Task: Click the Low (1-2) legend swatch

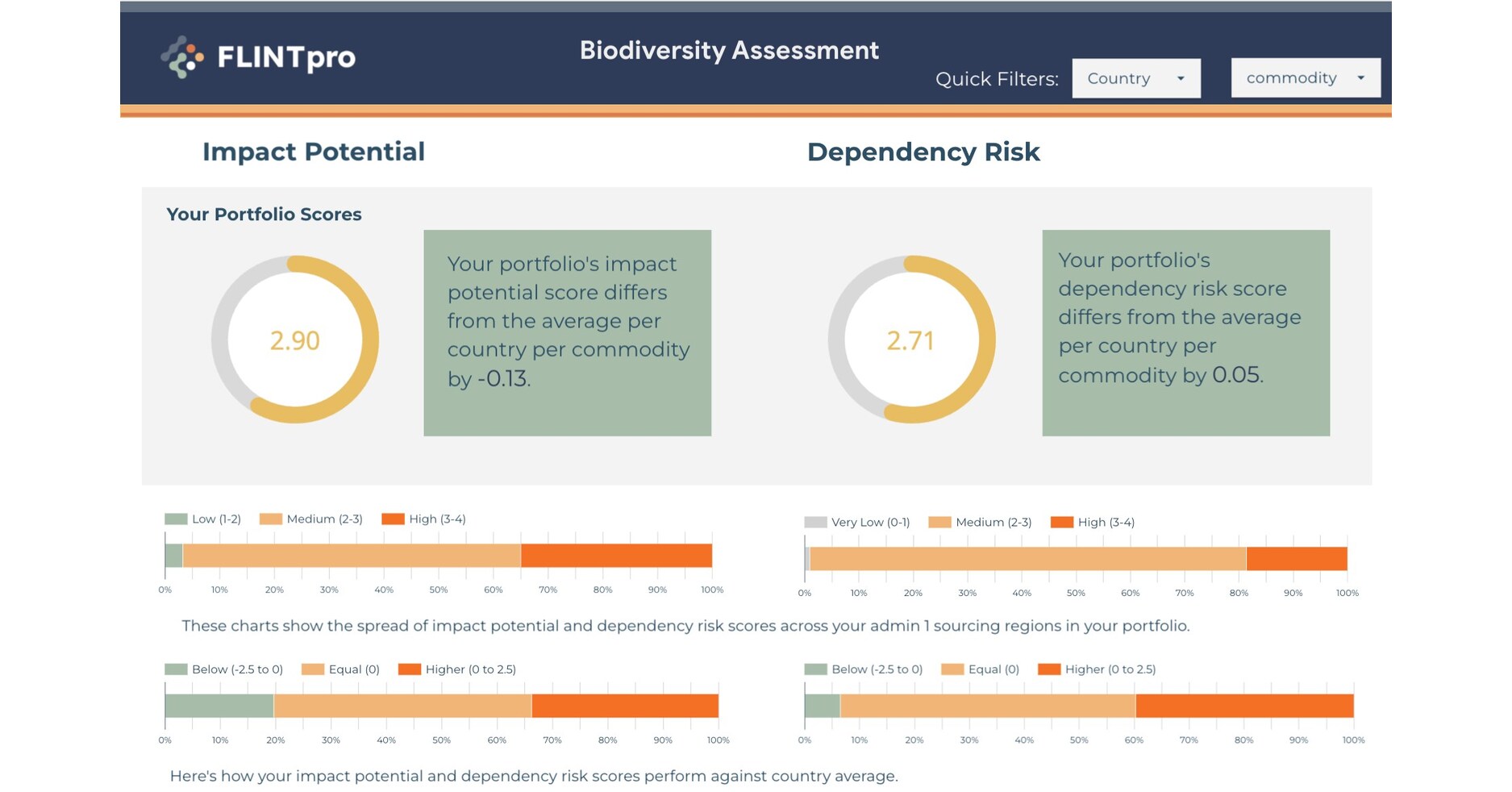Action: point(173,519)
